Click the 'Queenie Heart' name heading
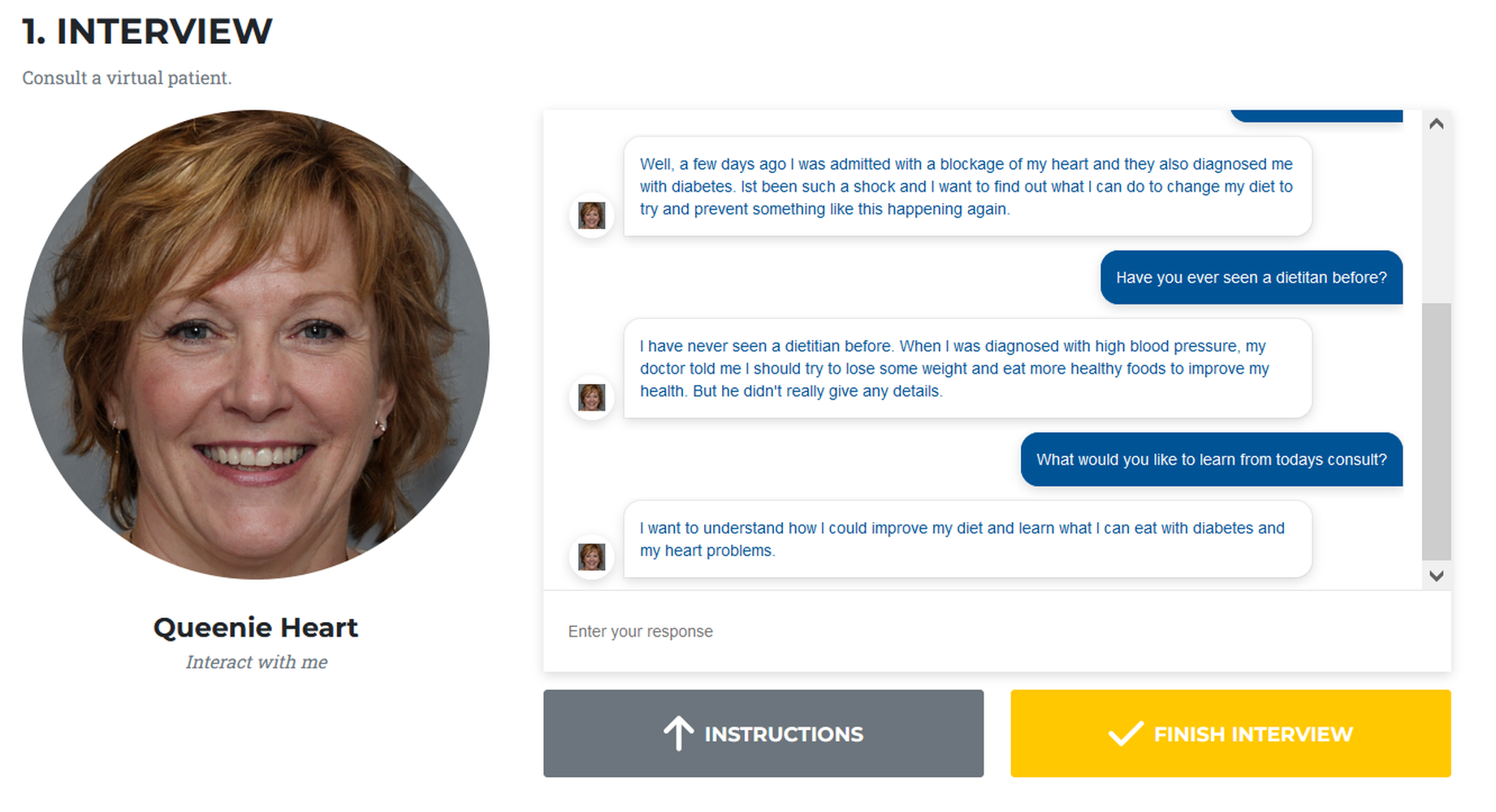The height and width of the screenshot is (812, 1496). [x=256, y=628]
